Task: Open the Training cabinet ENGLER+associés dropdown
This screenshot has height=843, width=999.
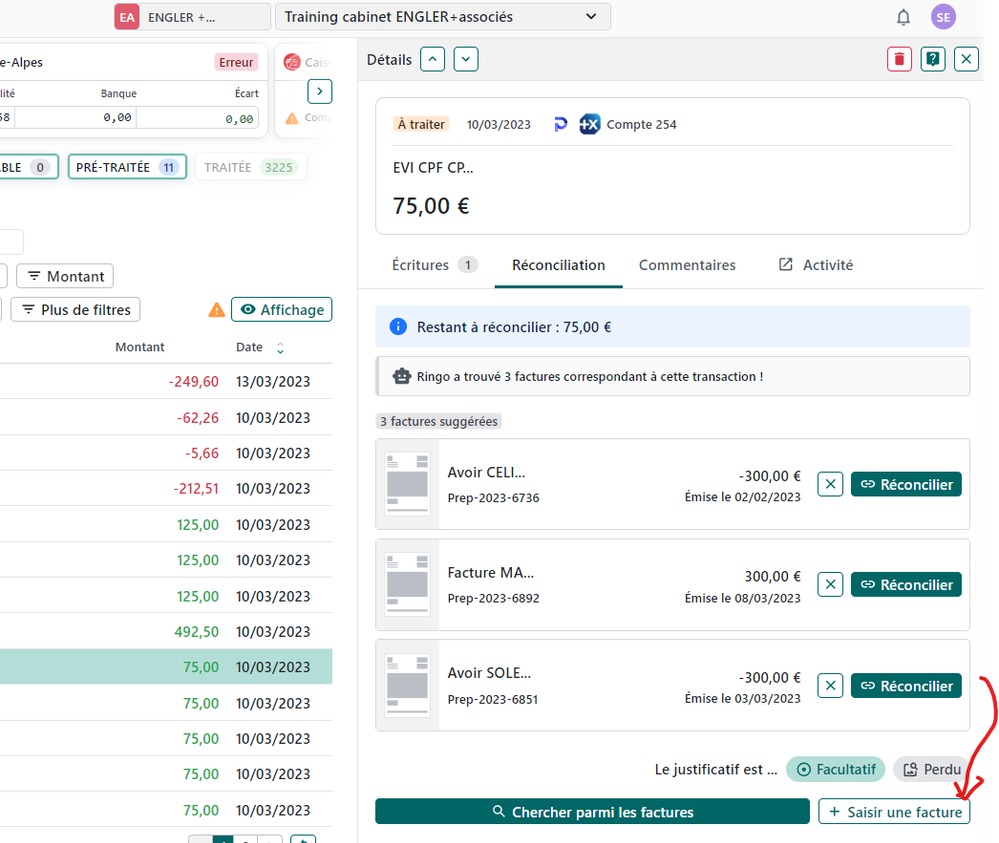Action: coord(442,17)
